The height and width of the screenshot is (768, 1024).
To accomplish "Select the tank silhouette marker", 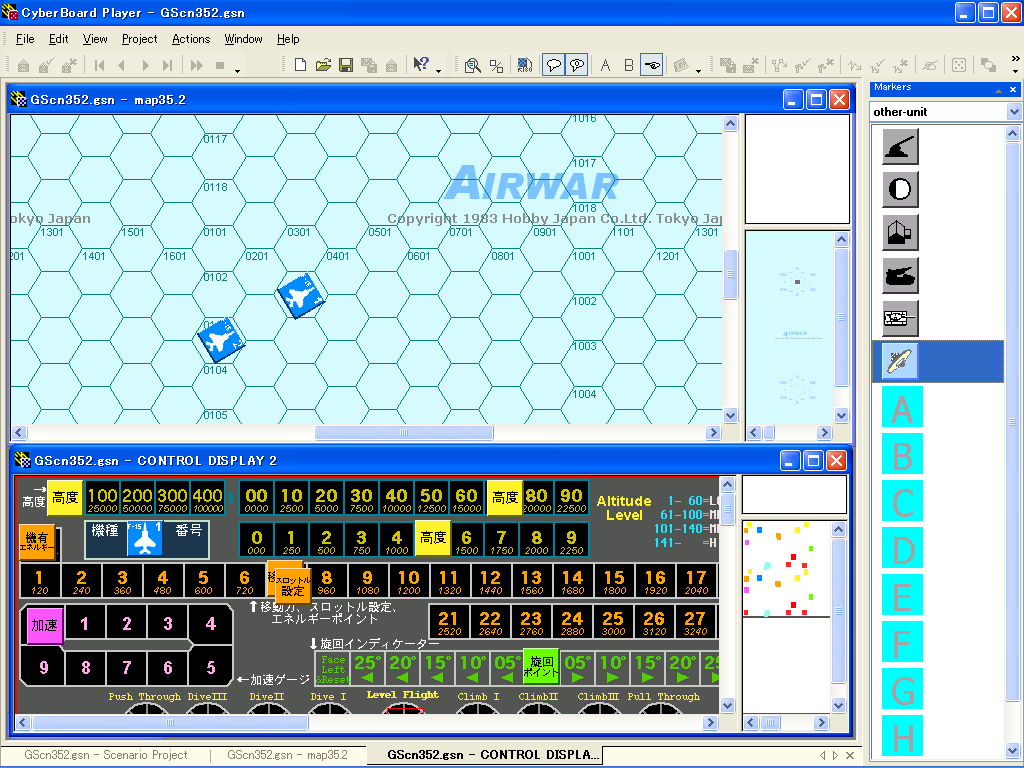I will 900,276.
